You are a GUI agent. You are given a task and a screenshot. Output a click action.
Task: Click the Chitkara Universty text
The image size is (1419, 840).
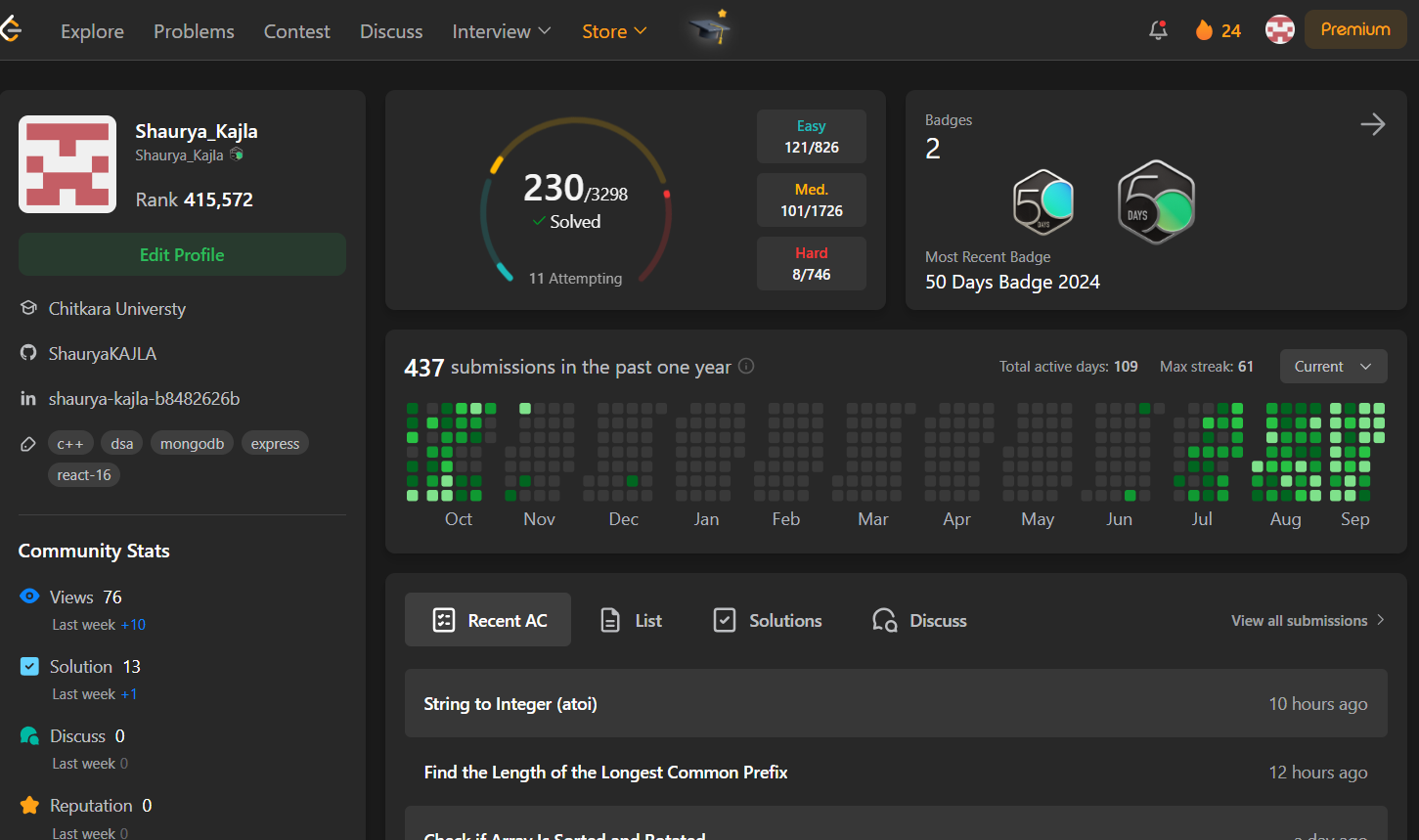click(117, 308)
